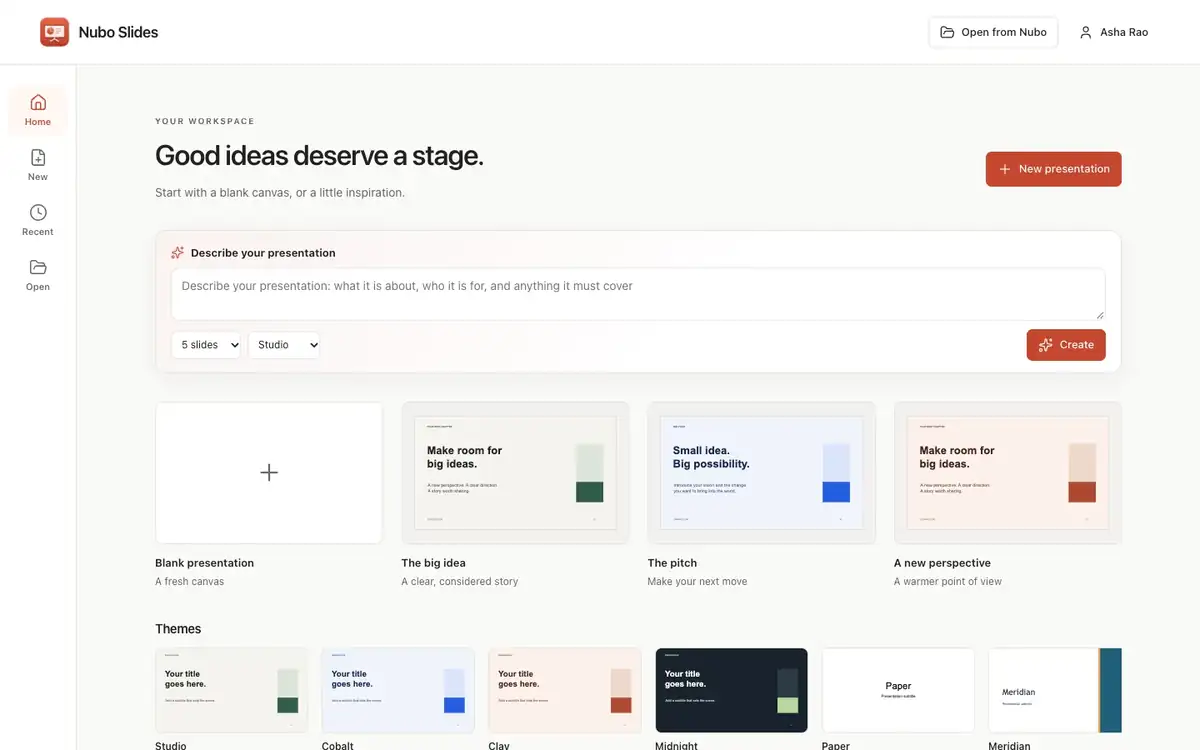Click Open from Nubo button
The image size is (1200, 750).
tap(993, 32)
